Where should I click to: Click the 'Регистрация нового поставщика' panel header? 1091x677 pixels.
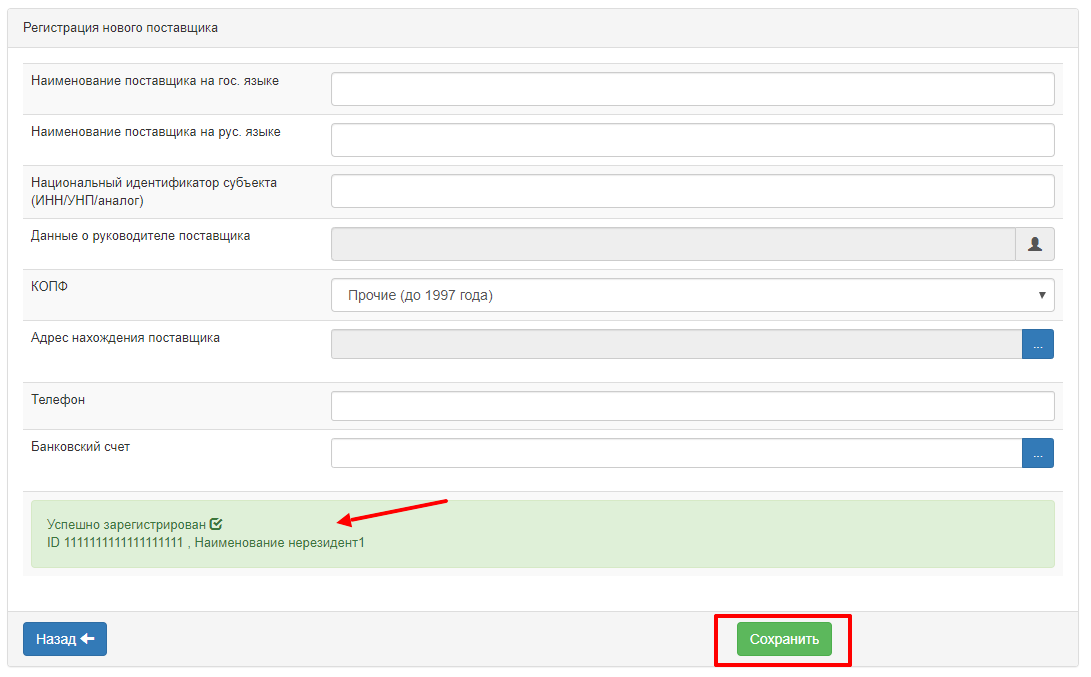pos(121,28)
